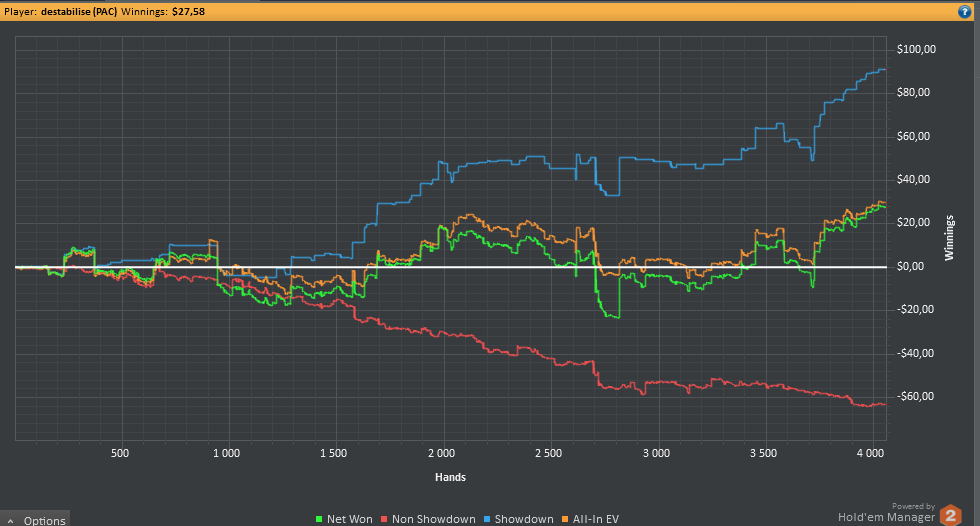Click the -$60,00 axis label

point(915,396)
